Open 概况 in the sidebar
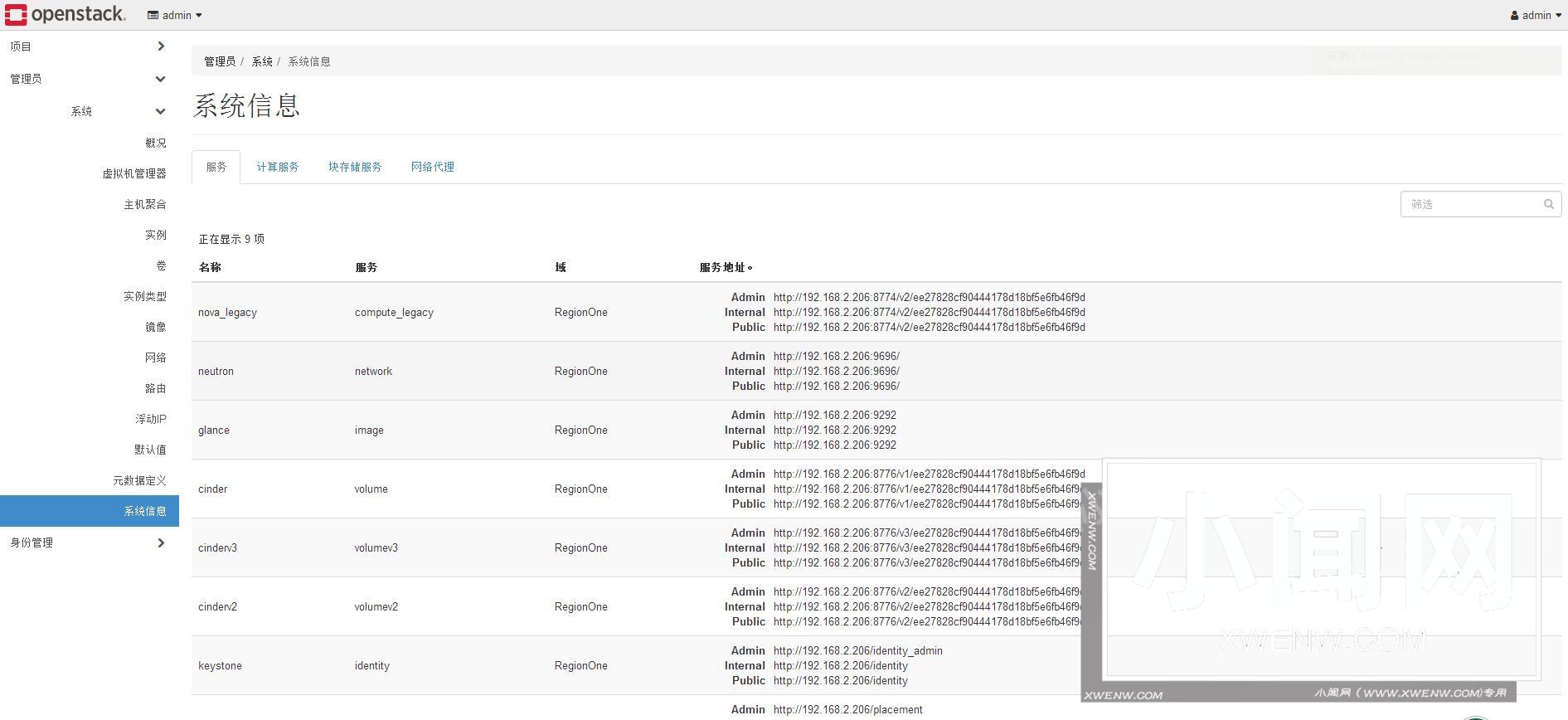Screen dimensions: 1568x720 coord(156,143)
